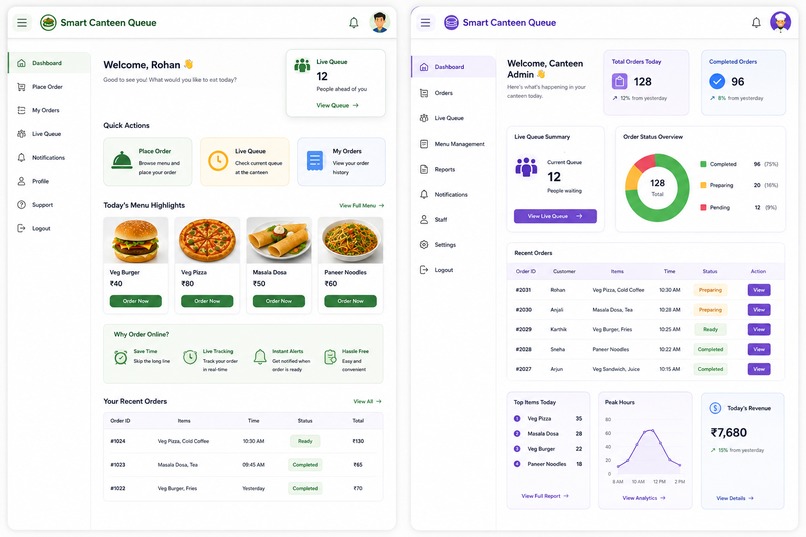Click the Notifications bell icon in the admin sidebar
Screen dimensions: 806x537
(424, 194)
